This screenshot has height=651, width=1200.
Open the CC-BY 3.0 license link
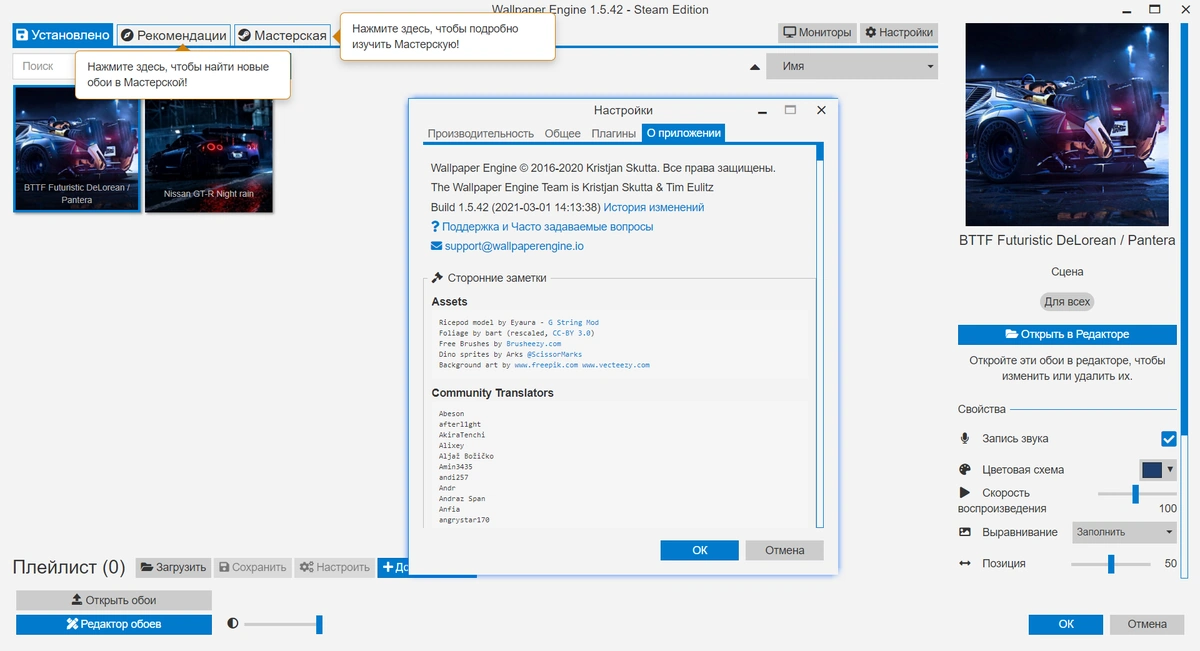tap(573, 333)
